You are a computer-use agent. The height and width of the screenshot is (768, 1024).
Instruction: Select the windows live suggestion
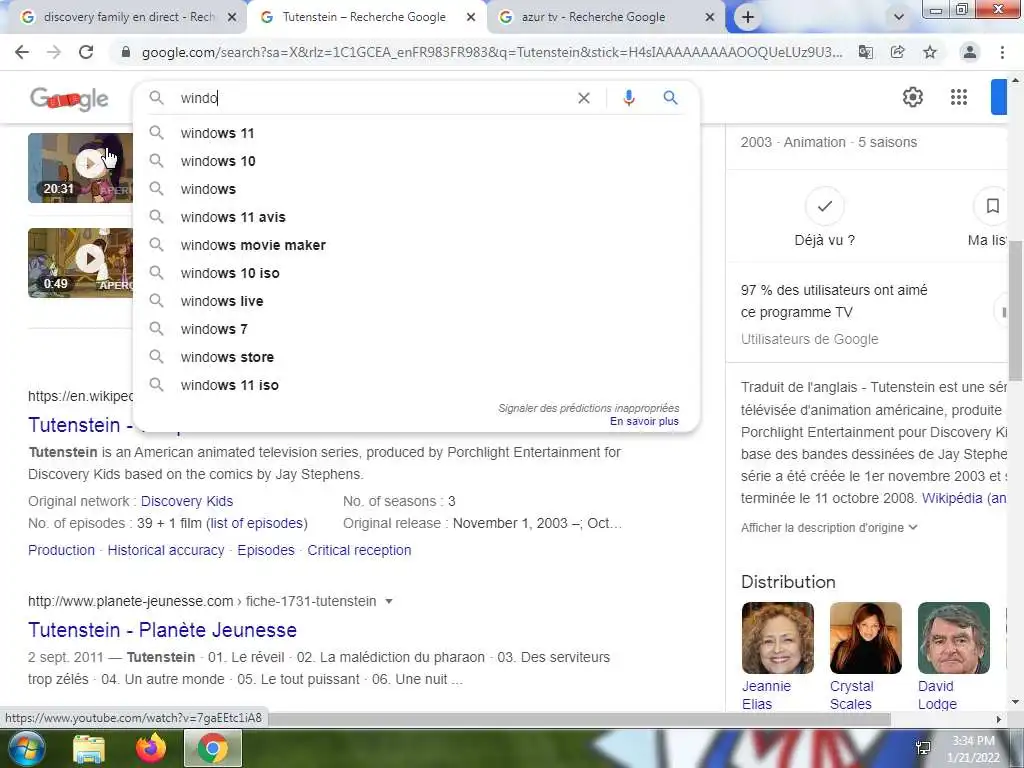tap(416, 302)
